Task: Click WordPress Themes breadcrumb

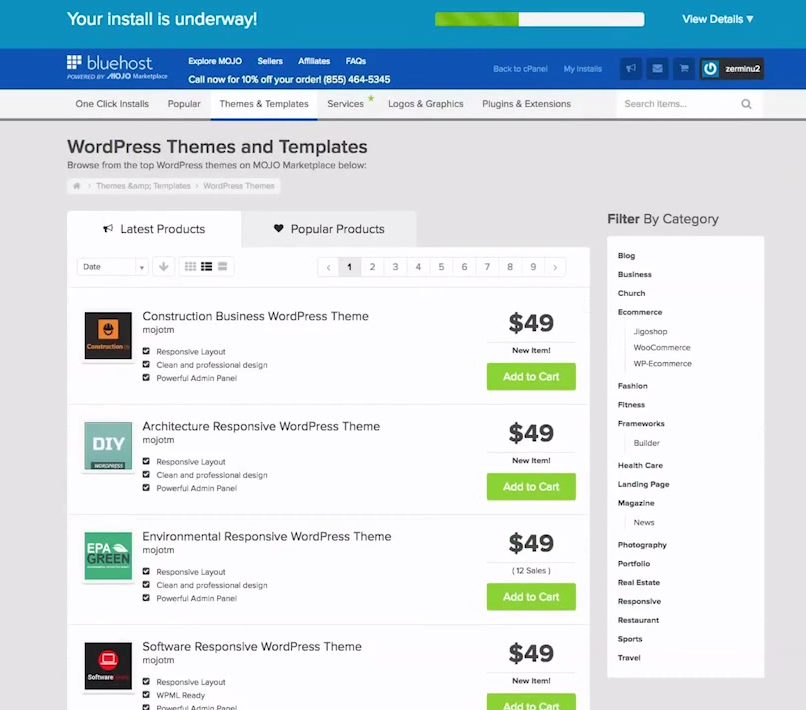Action: (239, 186)
